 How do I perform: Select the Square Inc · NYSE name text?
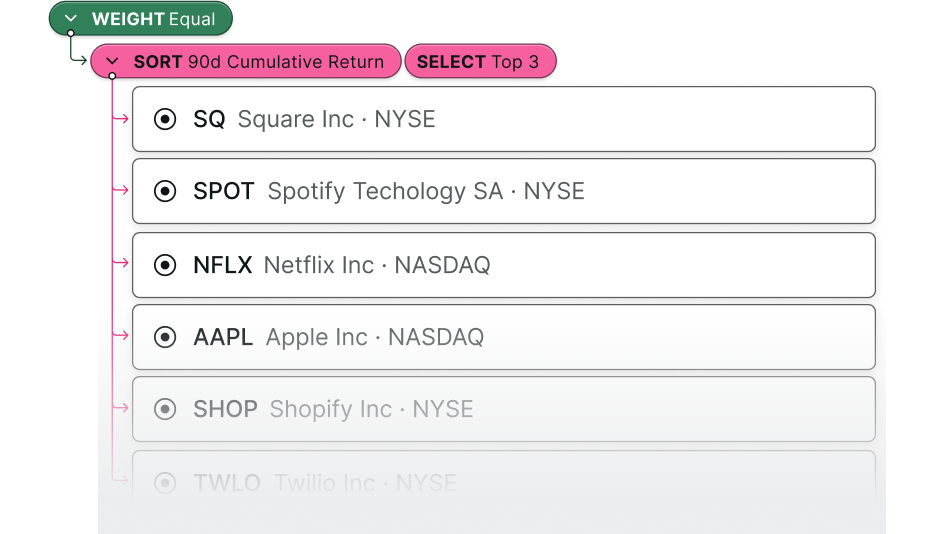pyautogui.click(x=336, y=120)
